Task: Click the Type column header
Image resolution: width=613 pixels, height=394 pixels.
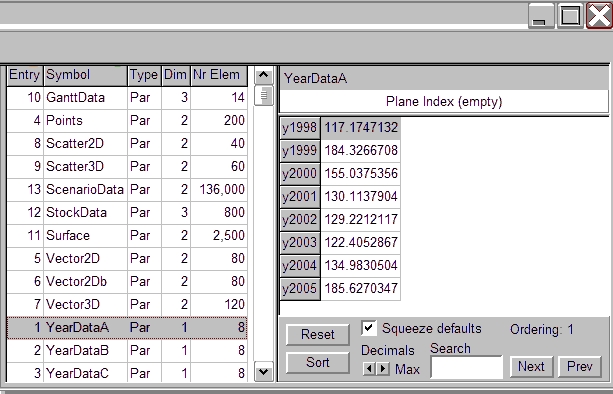Action: pyautogui.click(x=144, y=75)
